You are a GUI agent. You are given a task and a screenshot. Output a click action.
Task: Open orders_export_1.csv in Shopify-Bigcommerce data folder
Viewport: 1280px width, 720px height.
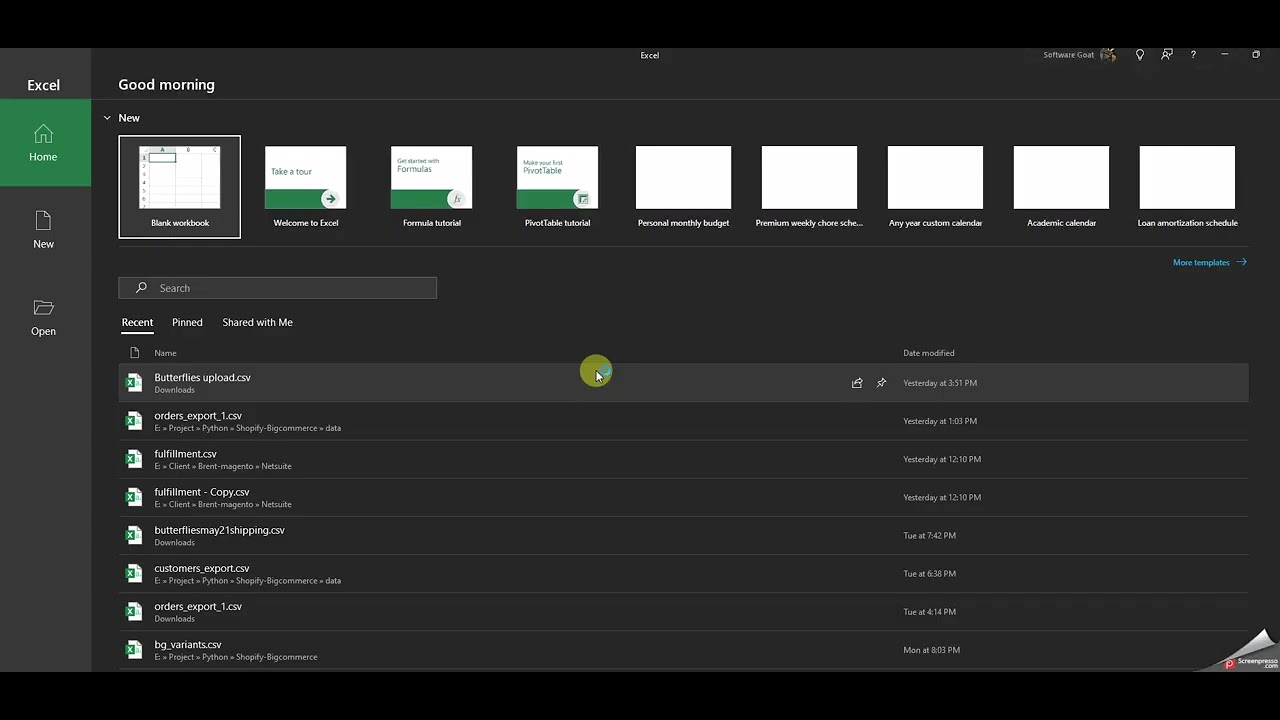683,421
